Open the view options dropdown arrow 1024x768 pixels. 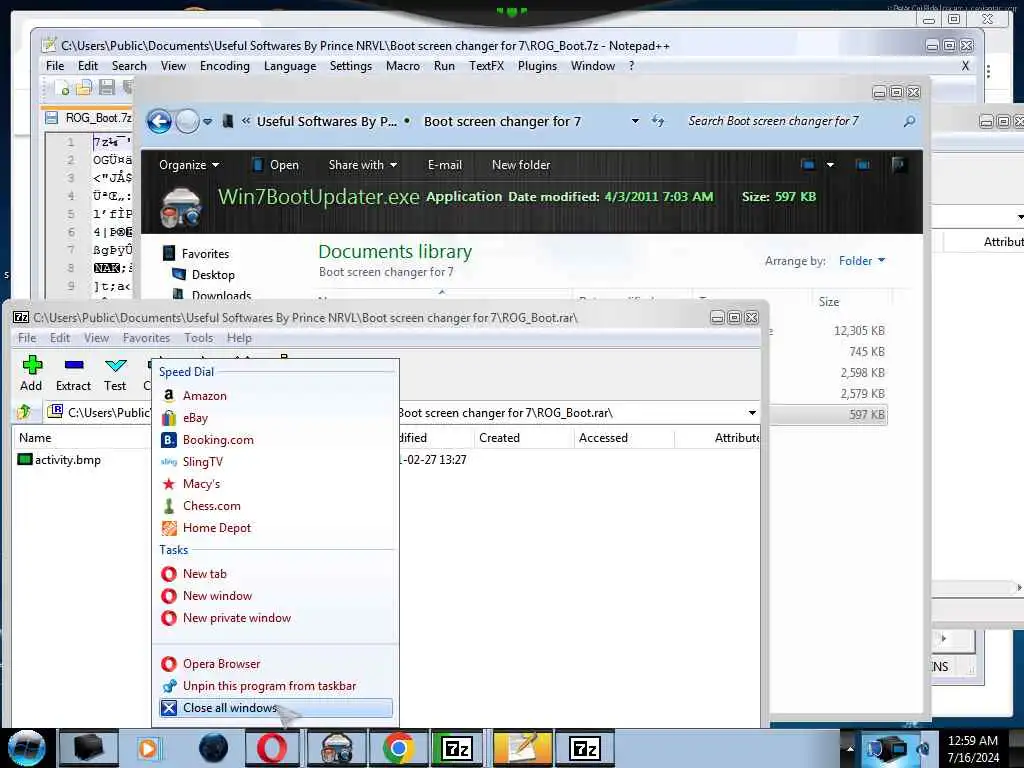tap(830, 165)
